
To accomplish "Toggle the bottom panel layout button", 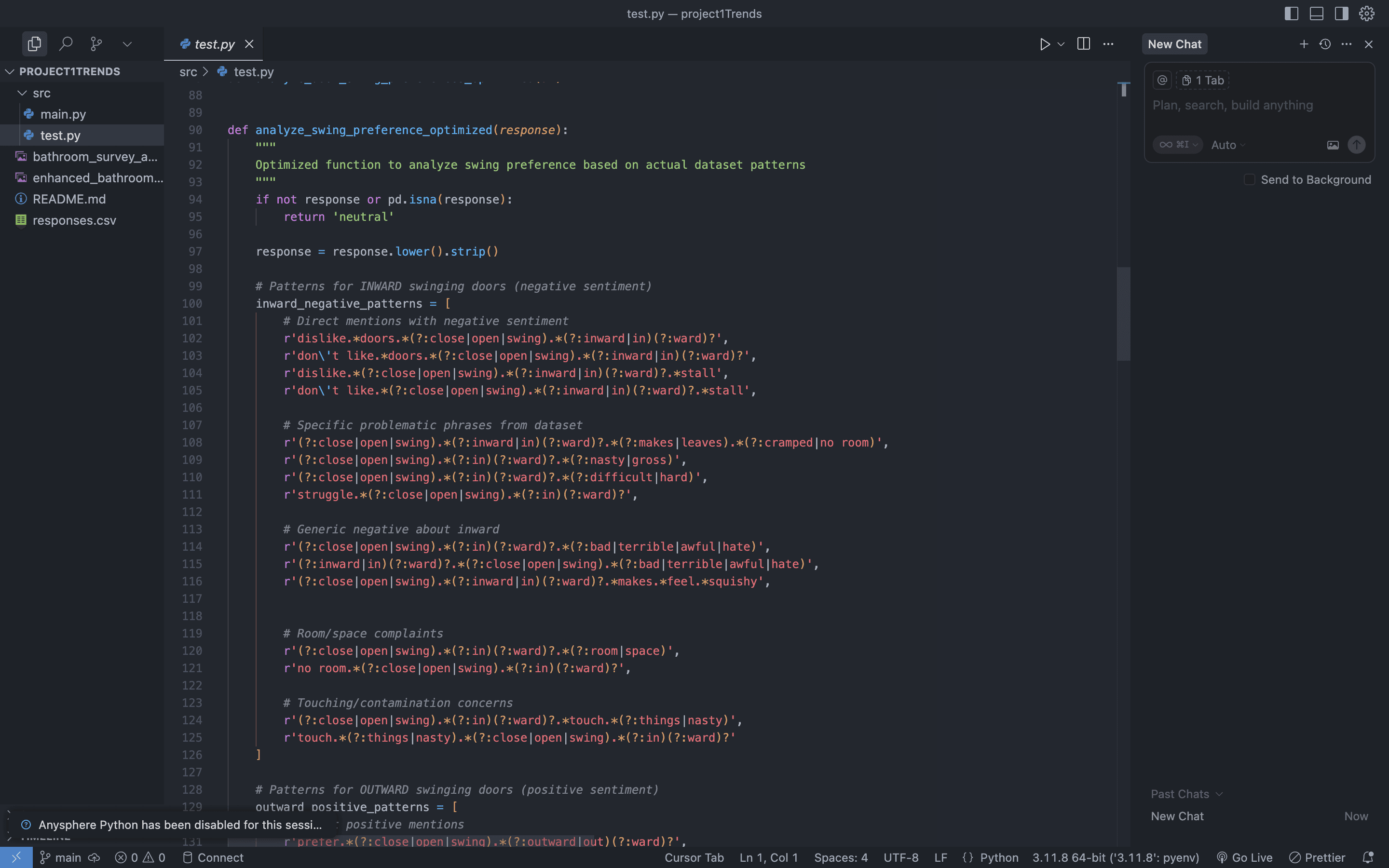I will click(1316, 14).
